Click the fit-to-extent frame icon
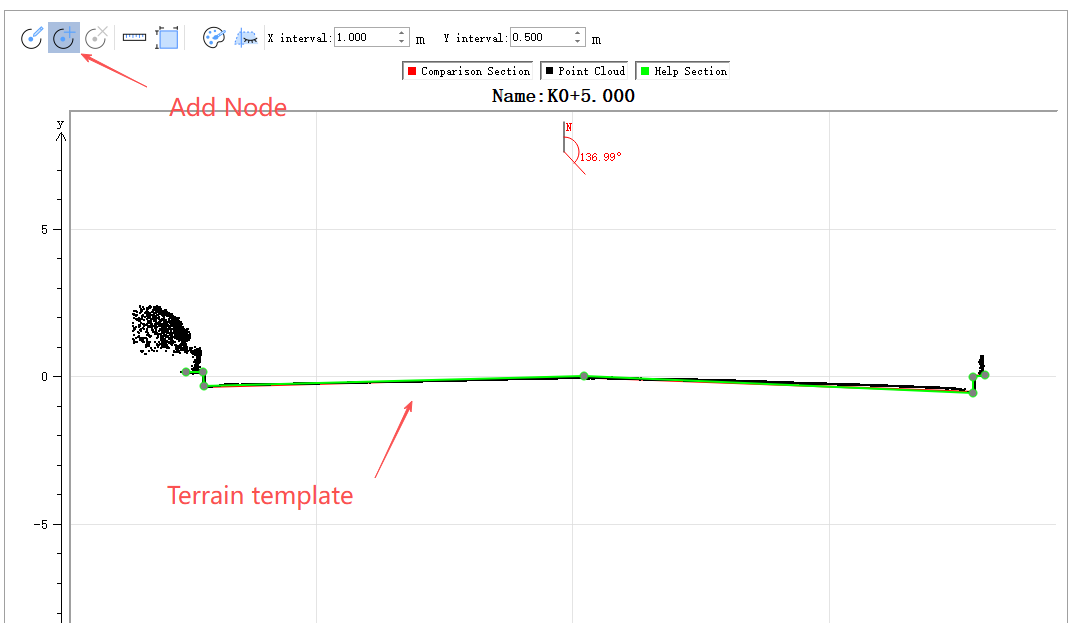Viewport: 1072px width, 623px height. click(x=167, y=38)
